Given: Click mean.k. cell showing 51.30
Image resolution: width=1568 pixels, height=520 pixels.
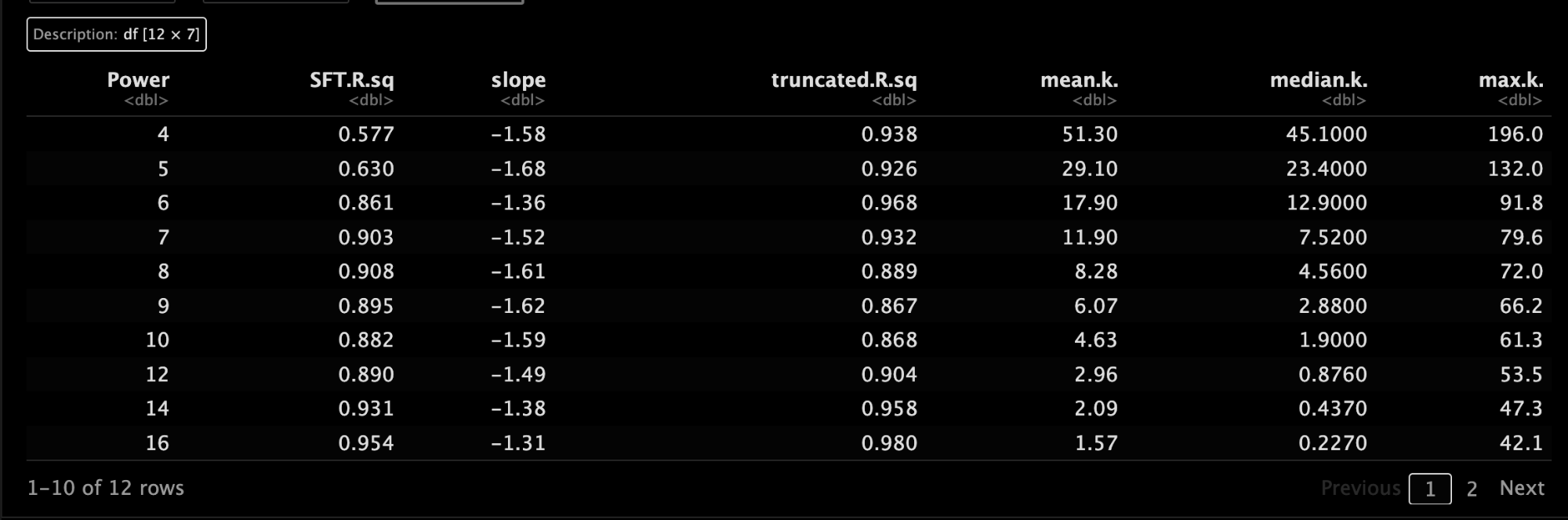Looking at the screenshot, I should coord(1090,134).
